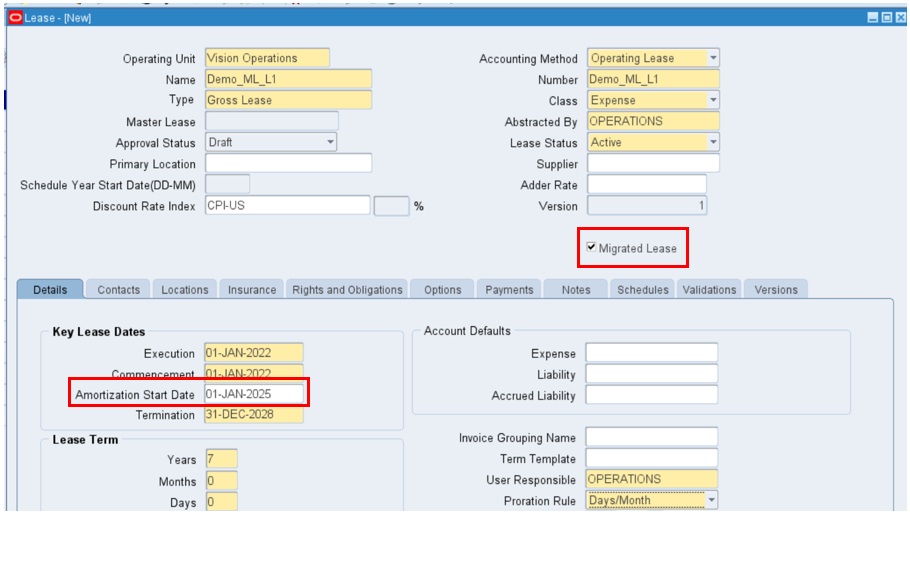Switch to the Details tab

(50, 290)
